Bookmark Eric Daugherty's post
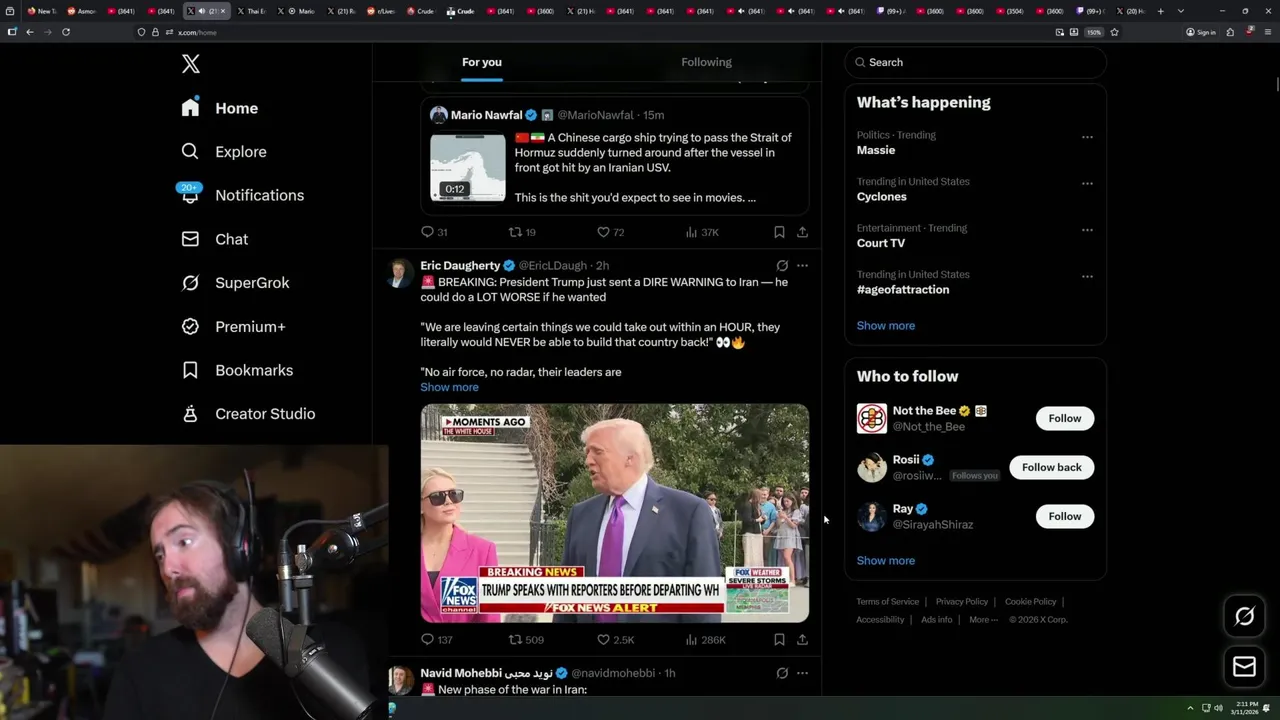The image size is (1280, 720). 779,640
